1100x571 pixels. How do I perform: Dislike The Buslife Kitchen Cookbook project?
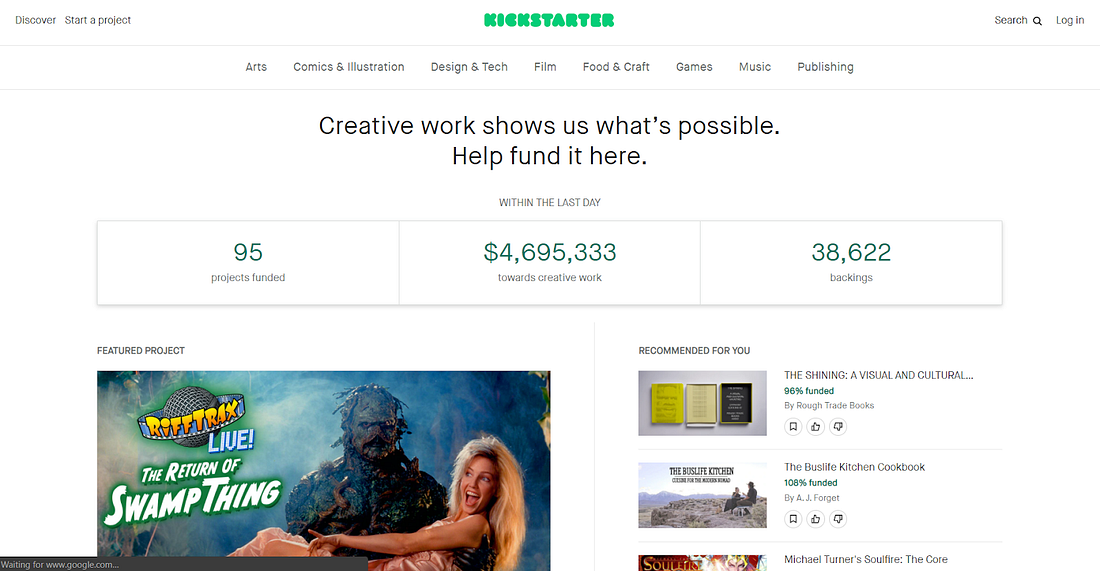pyautogui.click(x=838, y=519)
